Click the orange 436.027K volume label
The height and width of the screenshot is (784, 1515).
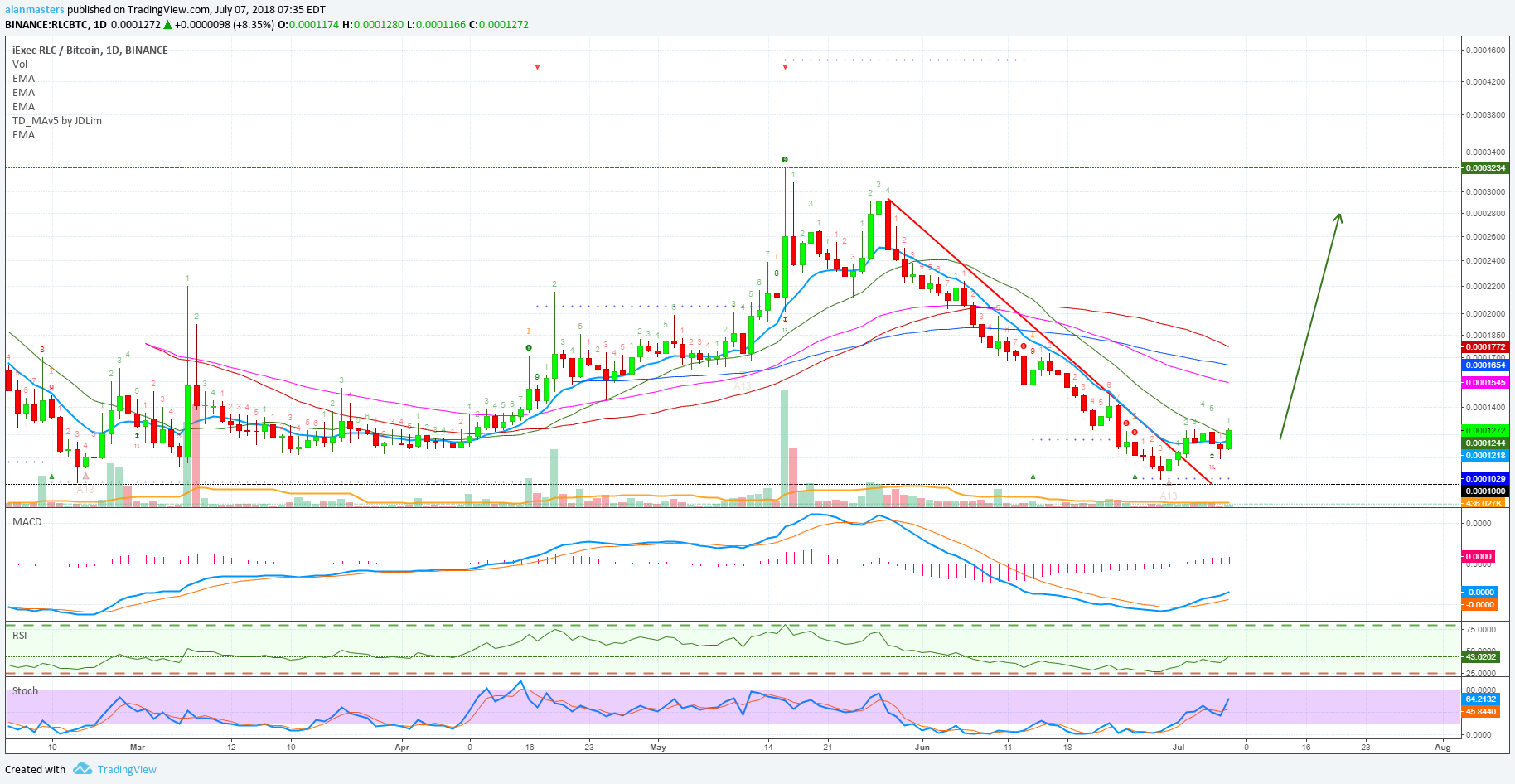1485,503
